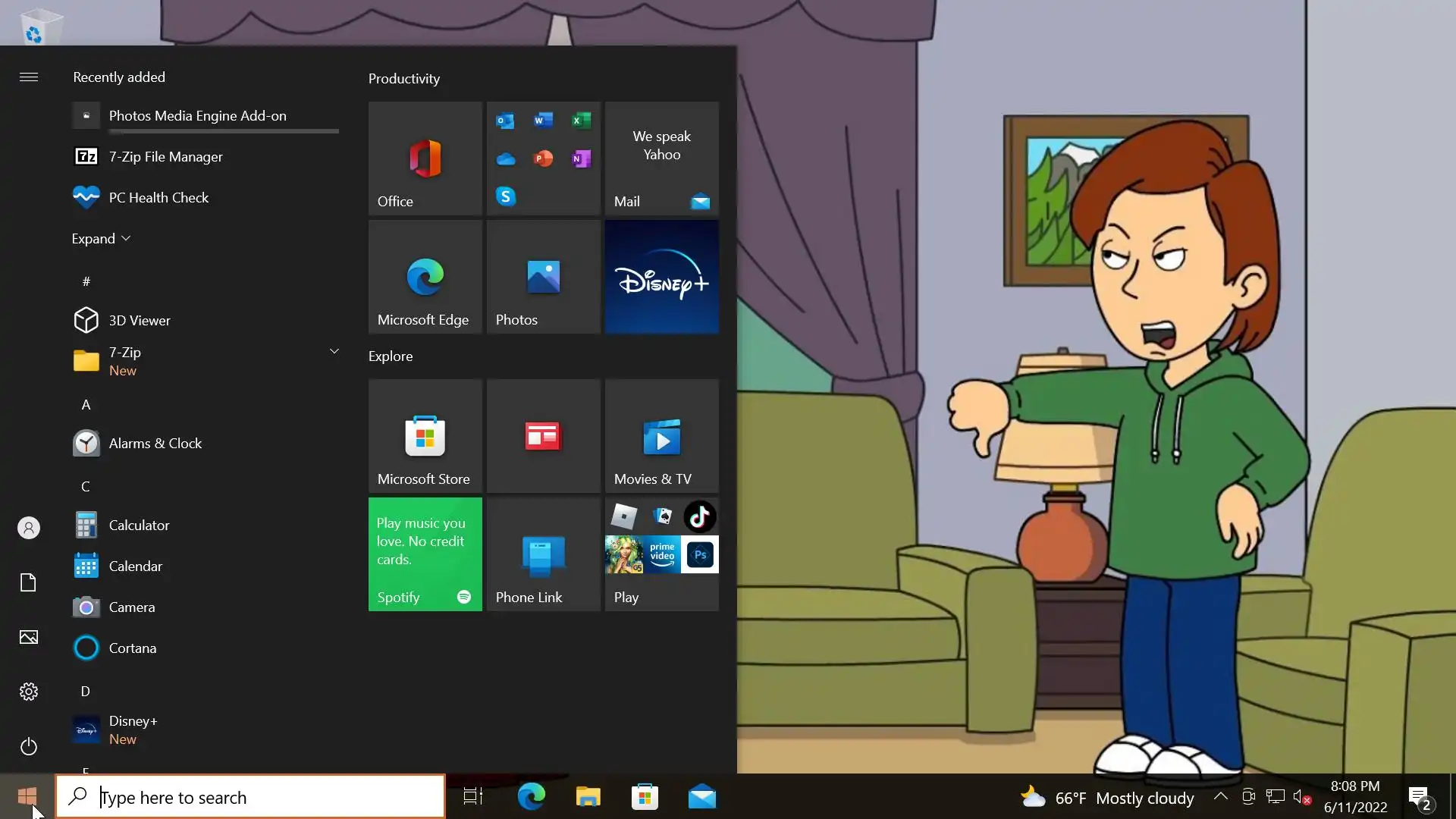Image resolution: width=1456 pixels, height=819 pixels.
Task: Click the TikTok icon in Play group
Action: pyautogui.click(x=699, y=517)
